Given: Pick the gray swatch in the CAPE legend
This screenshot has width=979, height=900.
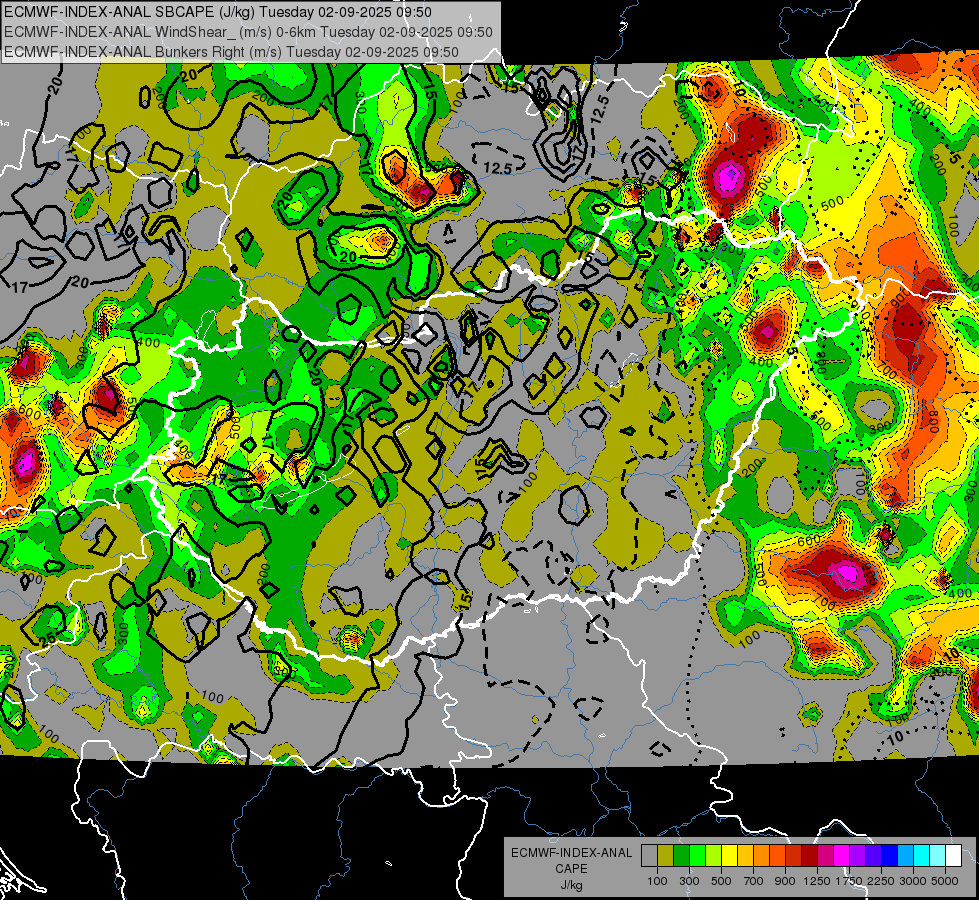Looking at the screenshot, I should point(649,855).
